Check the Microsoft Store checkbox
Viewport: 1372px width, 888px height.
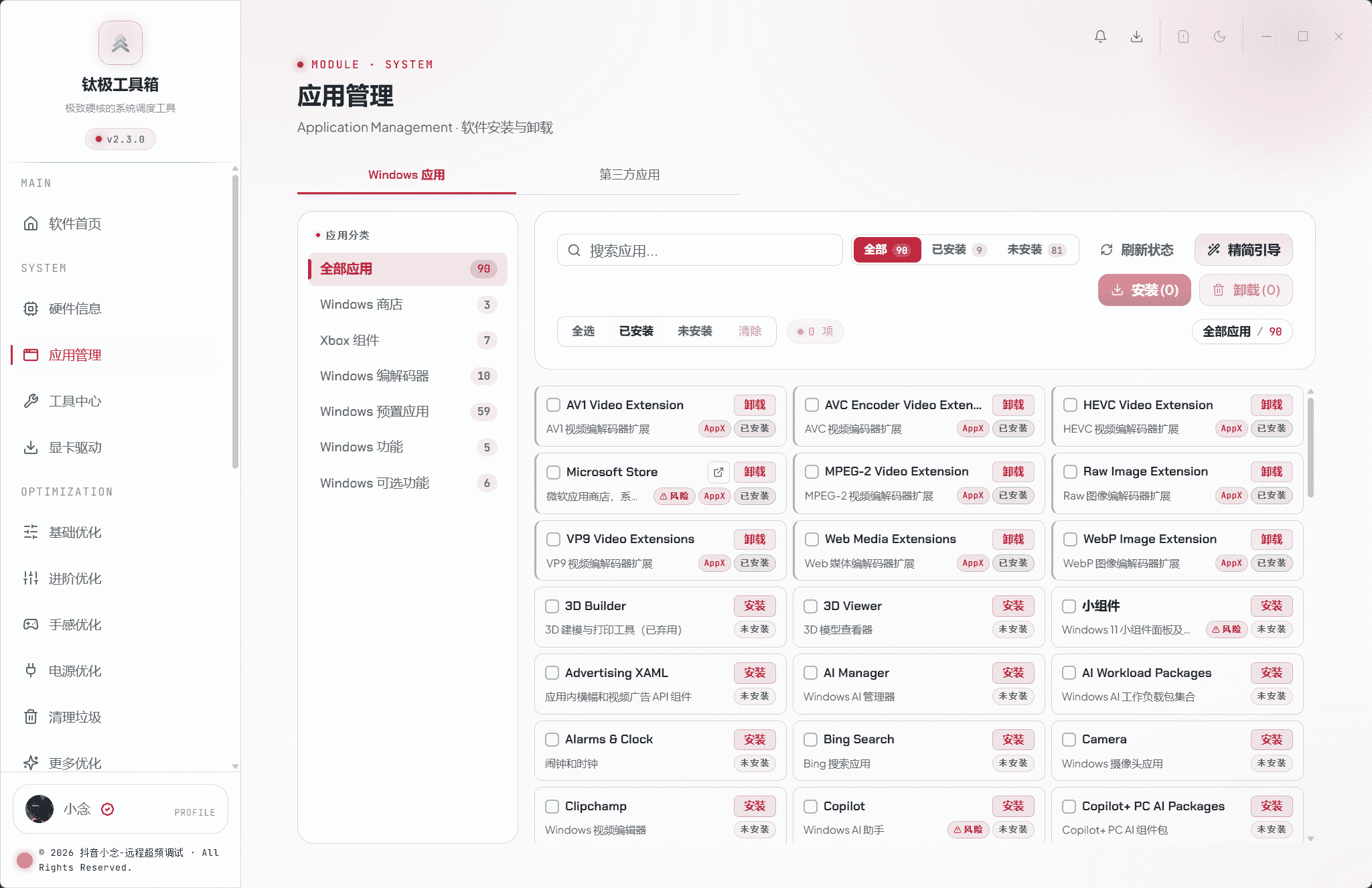click(x=553, y=472)
